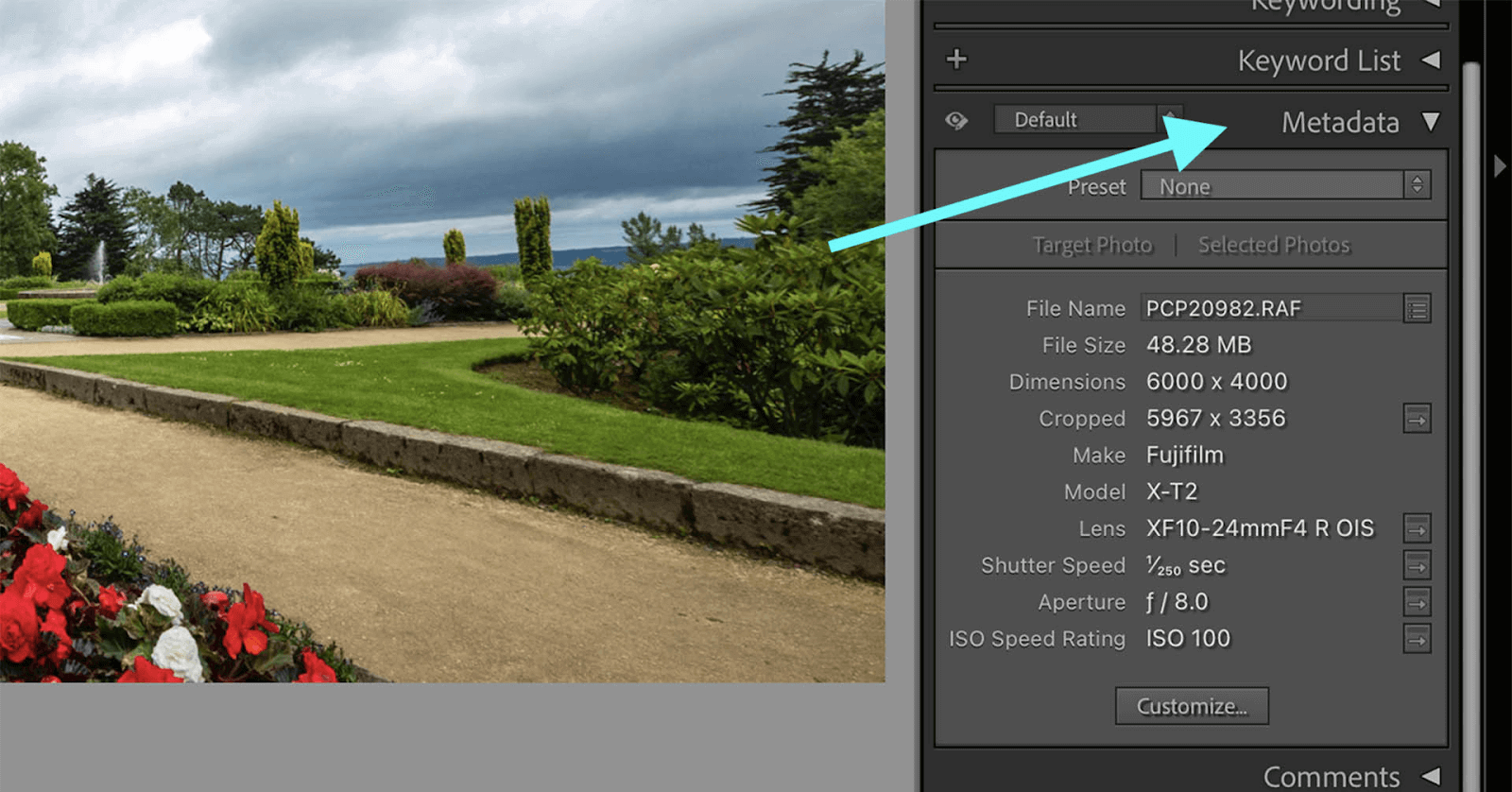Open the Default metadata set dropdown
The width and height of the screenshot is (1512, 792).
pyautogui.click(x=1087, y=120)
